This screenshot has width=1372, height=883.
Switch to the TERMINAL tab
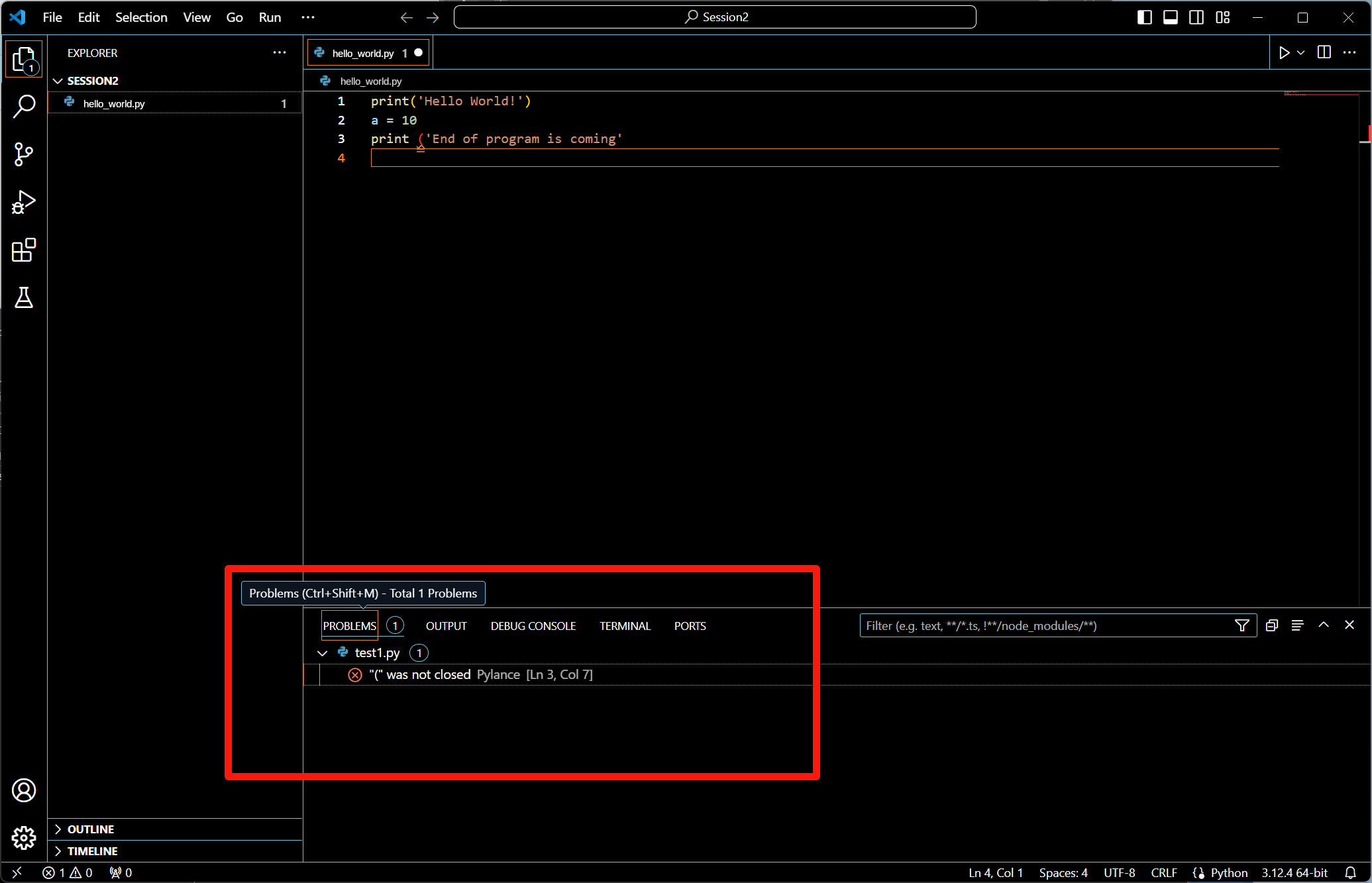pos(625,626)
